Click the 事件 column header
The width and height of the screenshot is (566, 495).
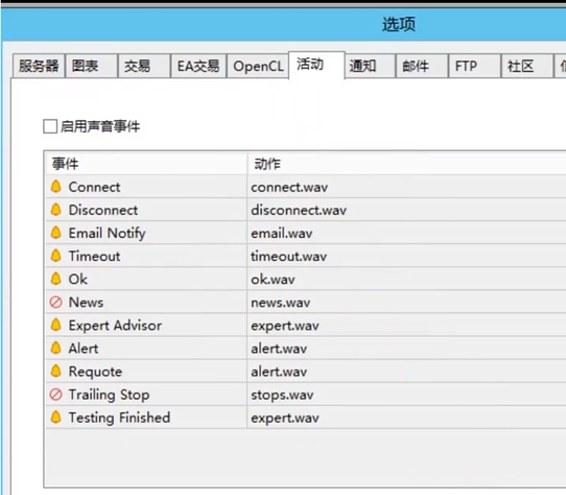pyautogui.click(x=146, y=164)
